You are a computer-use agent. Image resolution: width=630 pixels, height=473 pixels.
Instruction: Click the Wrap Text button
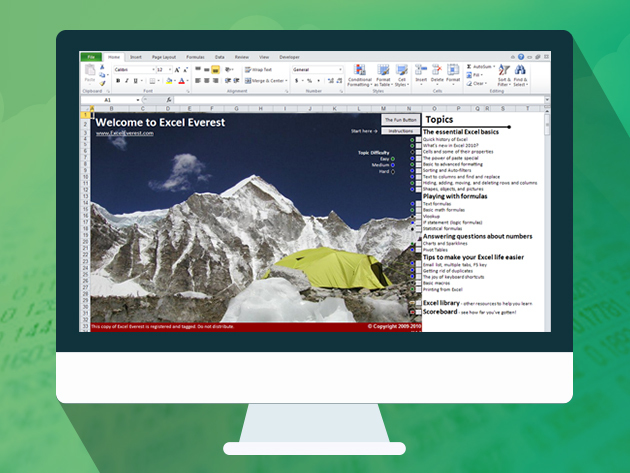[x=258, y=70]
